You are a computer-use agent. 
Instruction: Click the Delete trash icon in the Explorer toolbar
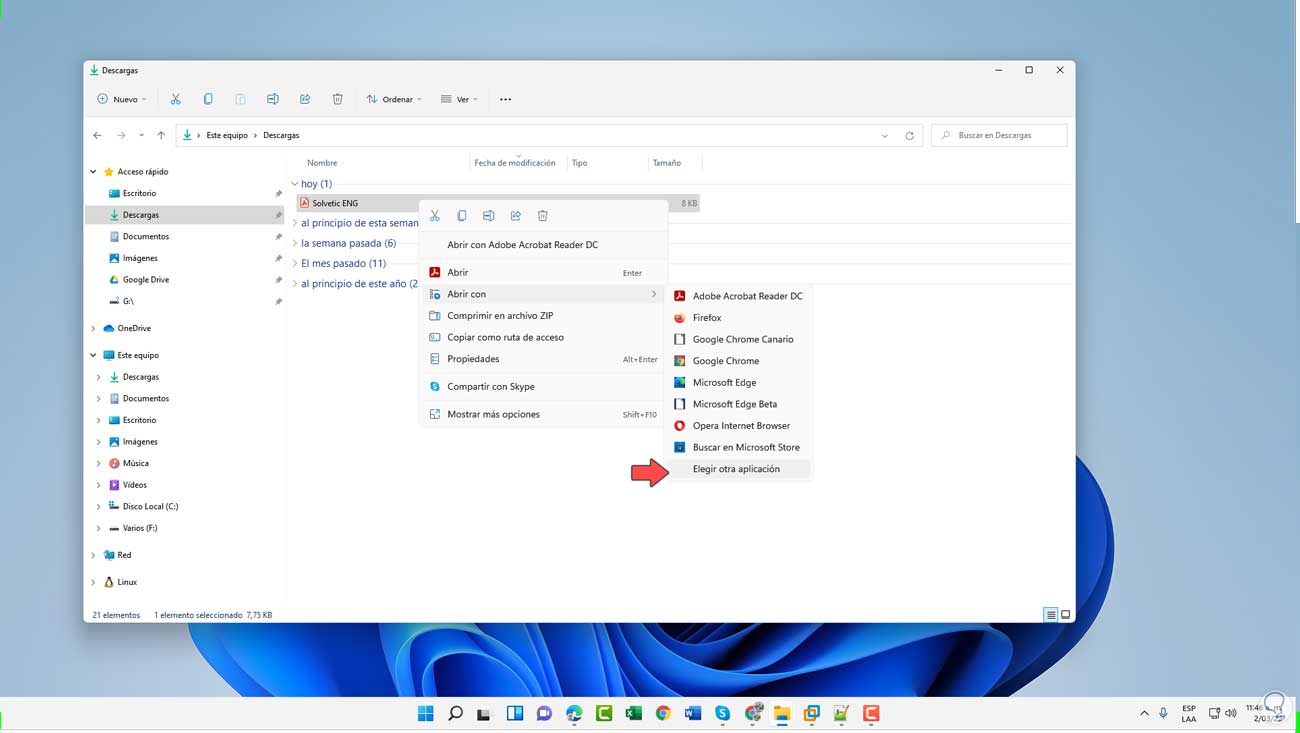pyautogui.click(x=338, y=99)
